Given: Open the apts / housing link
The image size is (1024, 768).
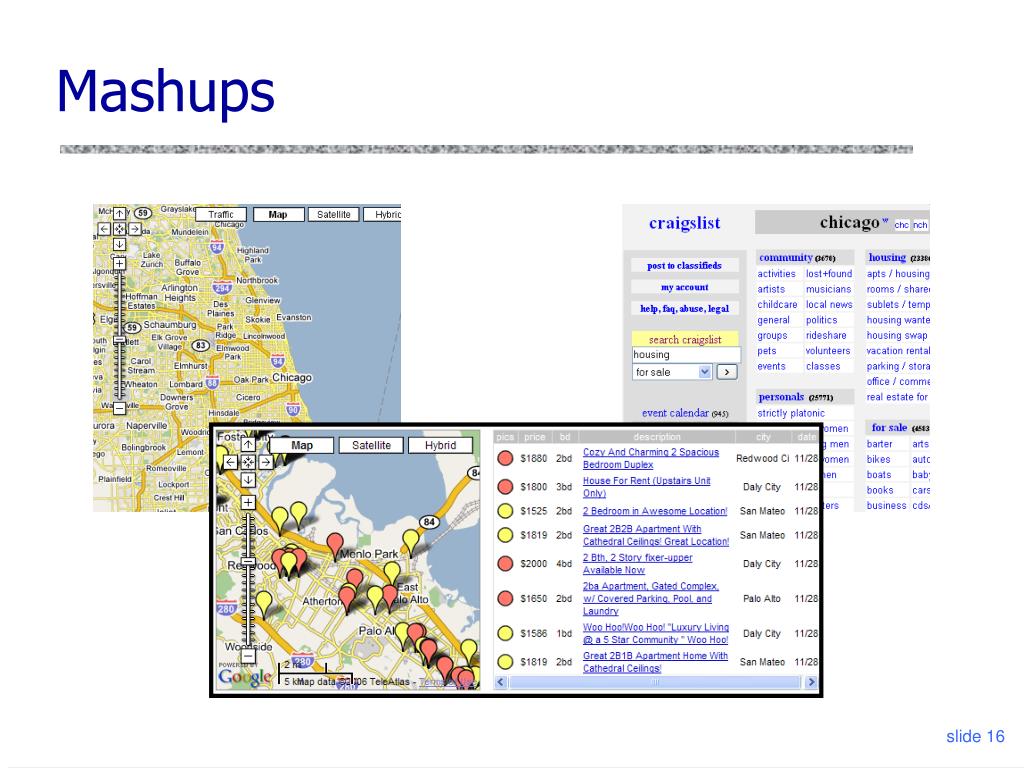Looking at the screenshot, I should click(898, 274).
